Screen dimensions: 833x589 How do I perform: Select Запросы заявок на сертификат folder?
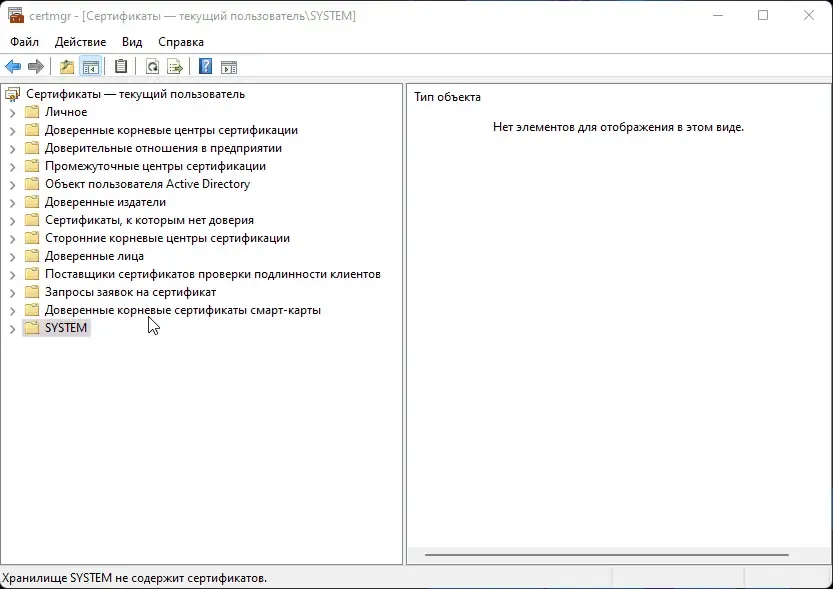[131, 292]
